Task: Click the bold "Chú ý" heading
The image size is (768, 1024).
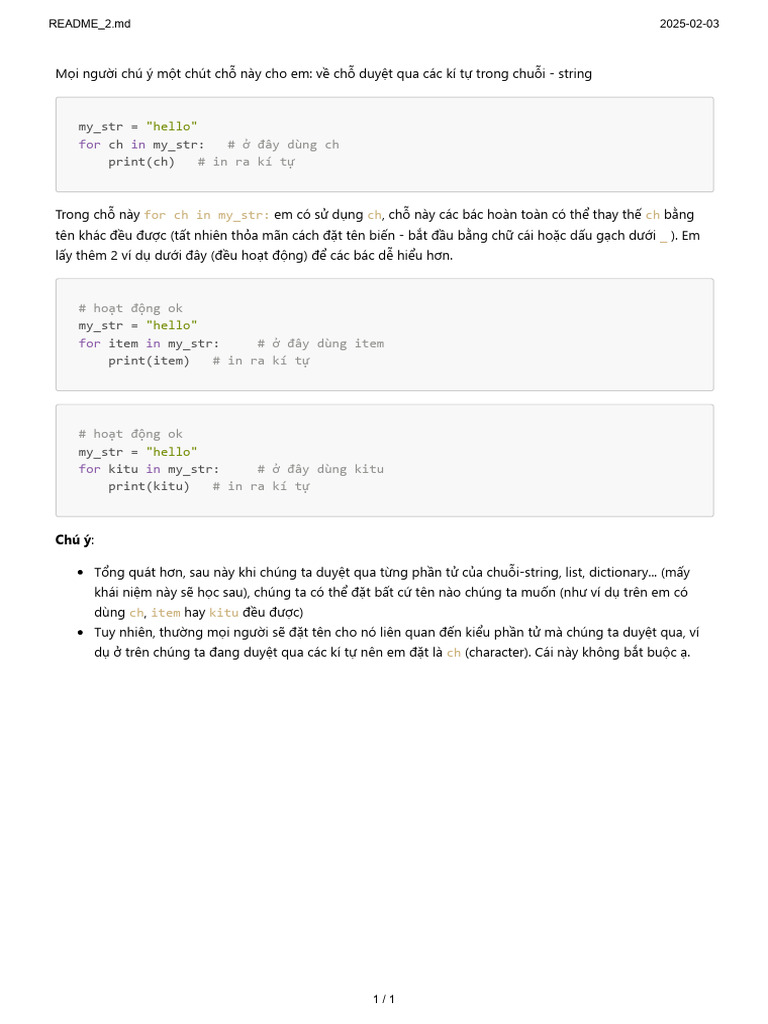Action: point(73,540)
